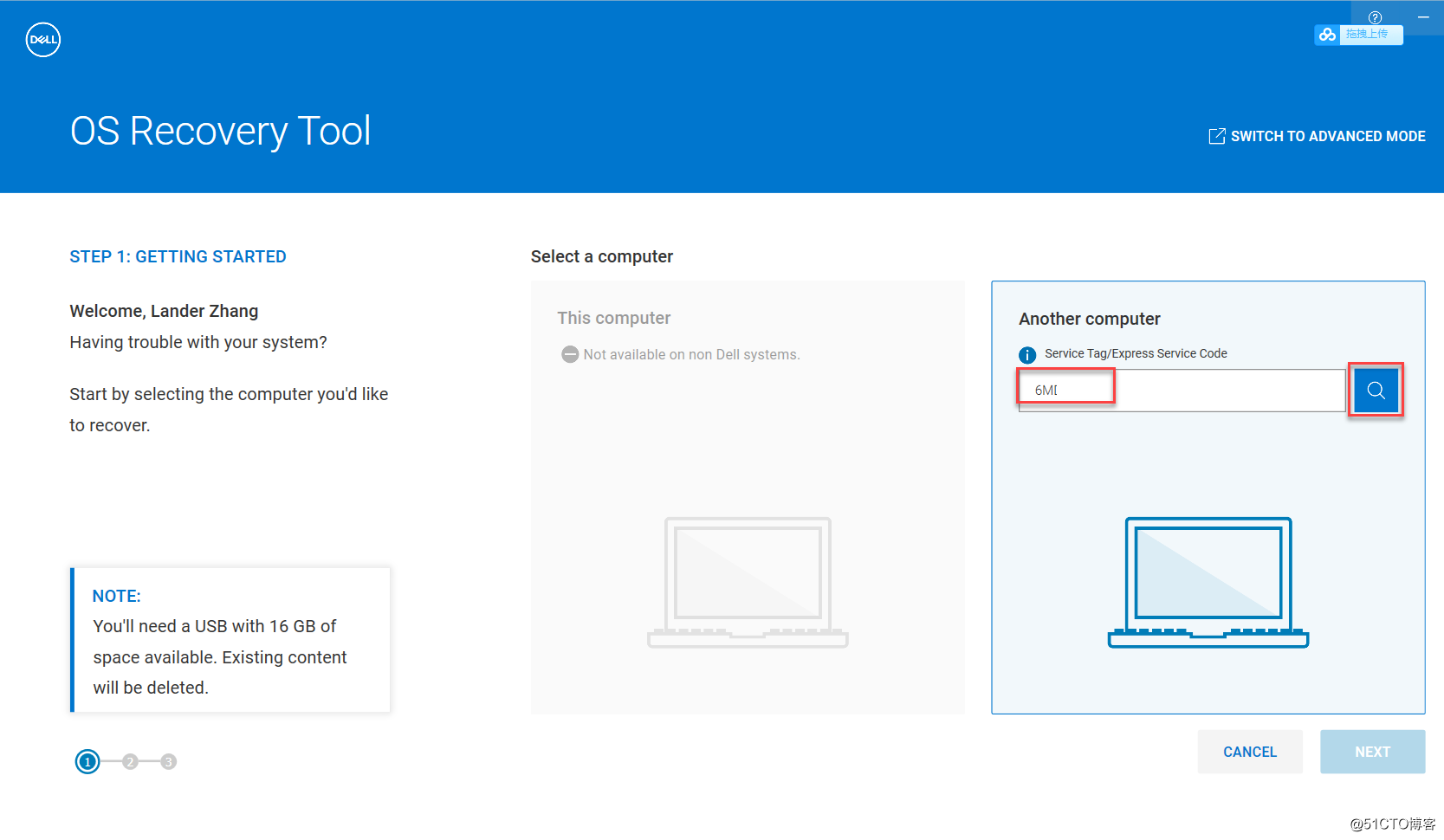1444x840 pixels.
Task: Minimize the OS Recovery Tool window
Action: 1423,17
